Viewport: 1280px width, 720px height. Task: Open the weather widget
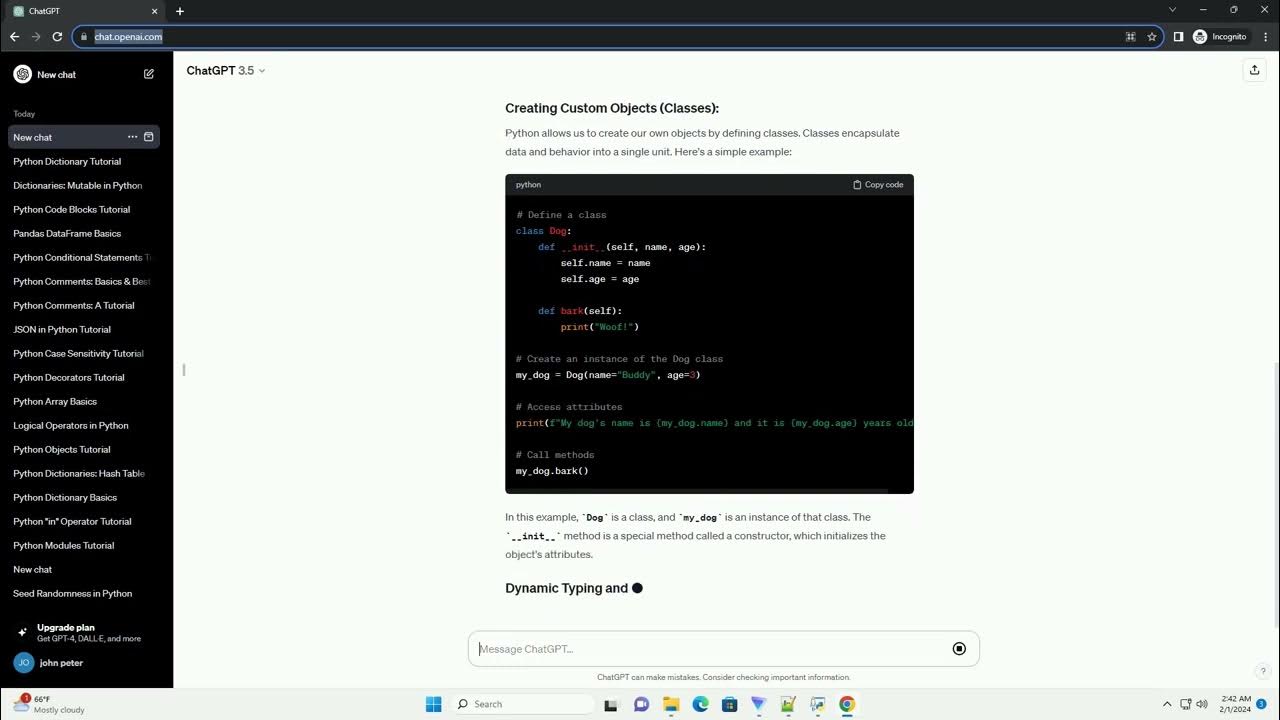49,704
